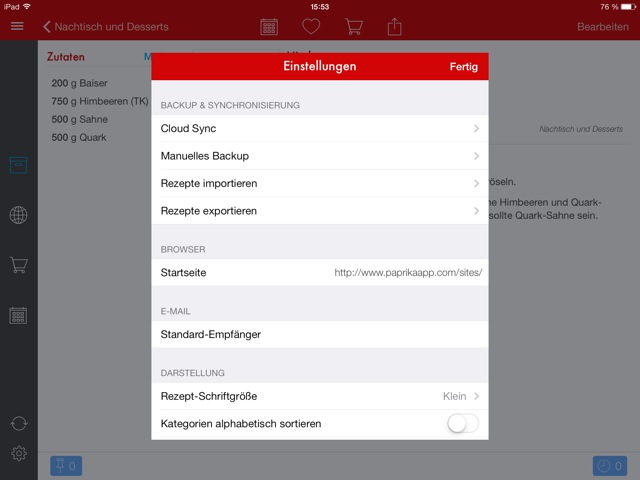This screenshot has height=480, width=640.
Task: Tap the Standard-Empfänger email field
Action: (x=320, y=334)
